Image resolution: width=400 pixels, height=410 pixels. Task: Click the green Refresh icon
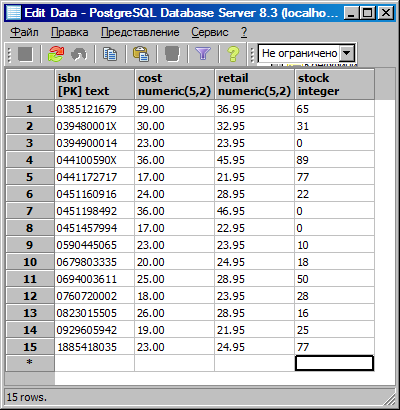pos(56,54)
